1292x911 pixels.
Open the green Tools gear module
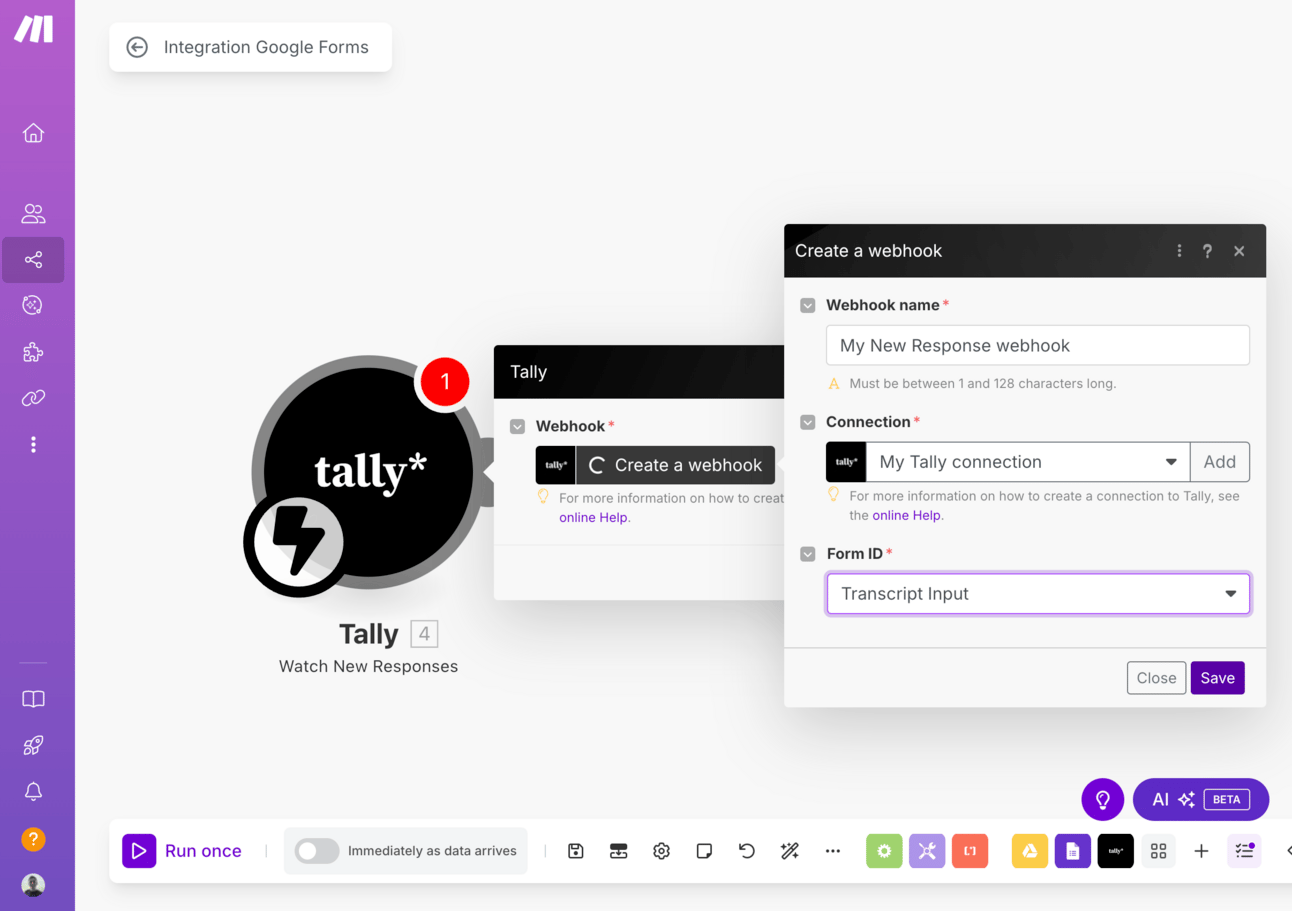(x=884, y=851)
